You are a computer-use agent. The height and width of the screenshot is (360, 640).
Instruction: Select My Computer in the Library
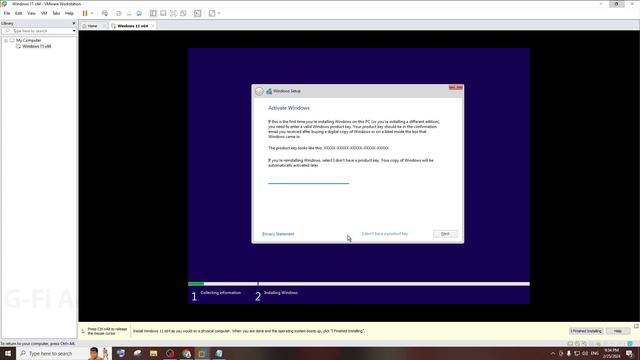tap(29, 40)
